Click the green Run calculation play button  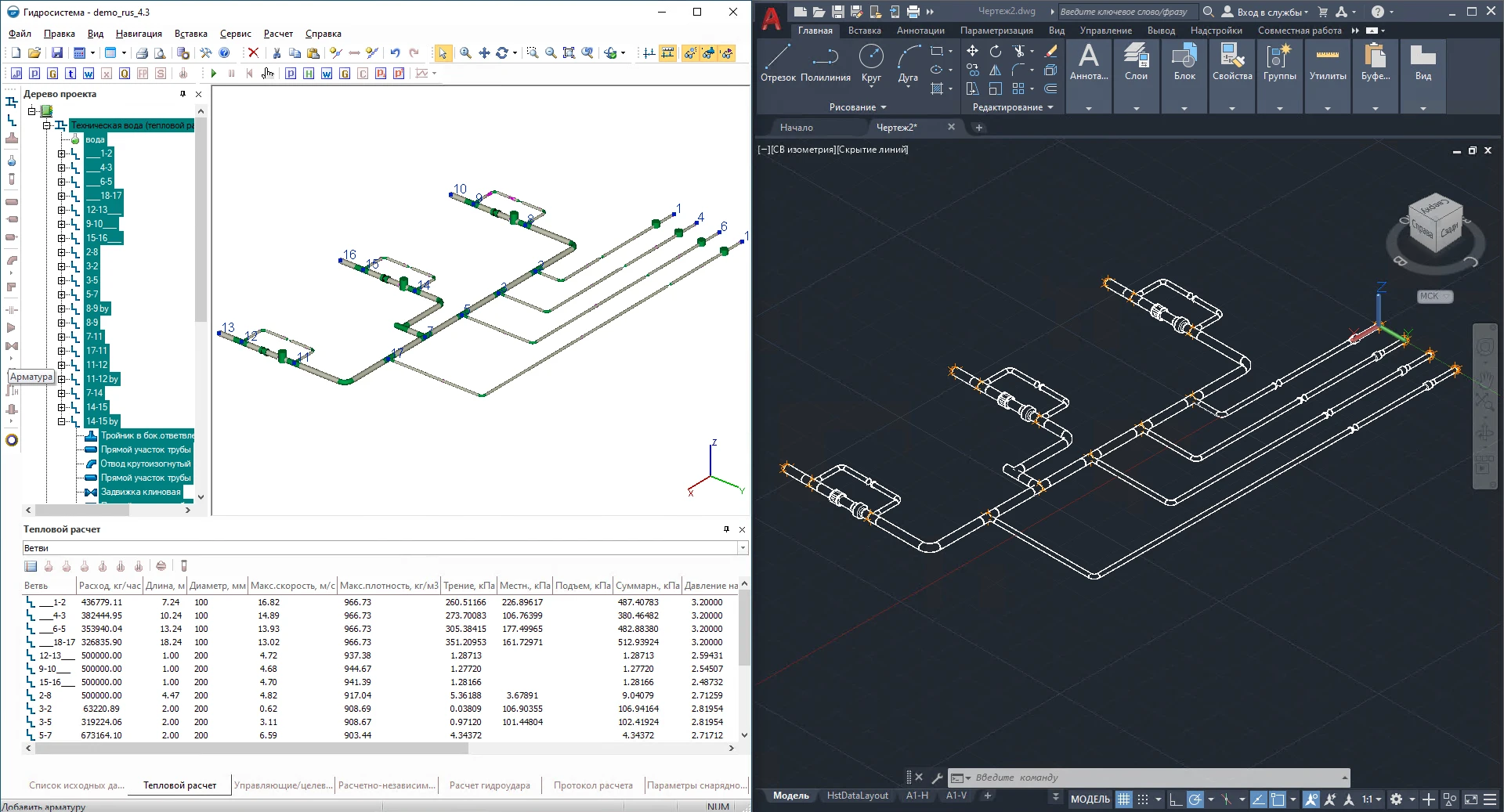(213, 74)
